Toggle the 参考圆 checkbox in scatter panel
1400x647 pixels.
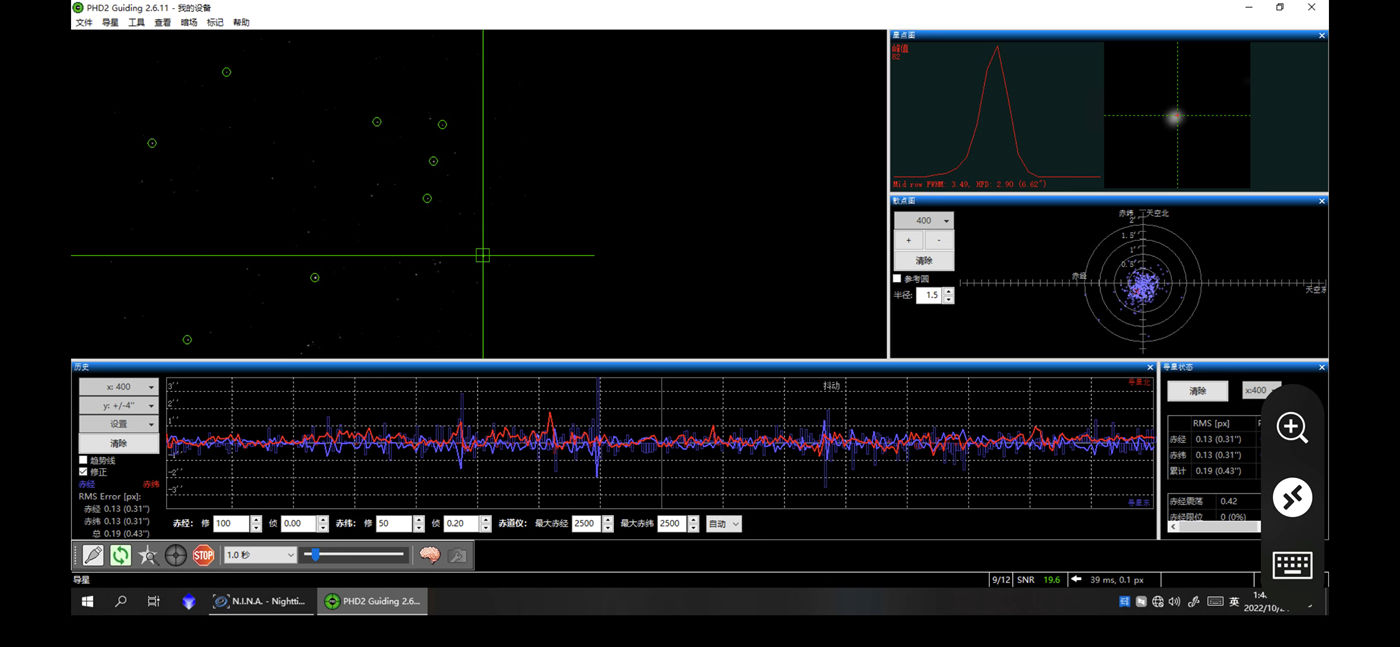coord(897,278)
